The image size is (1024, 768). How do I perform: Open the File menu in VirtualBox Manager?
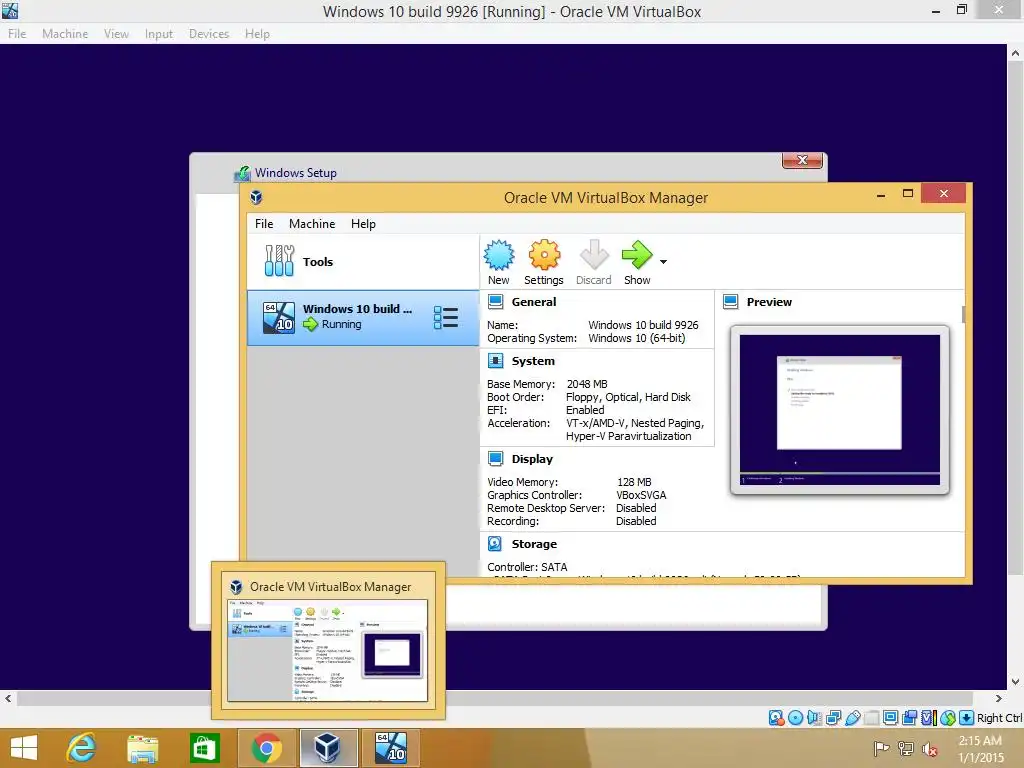[264, 224]
